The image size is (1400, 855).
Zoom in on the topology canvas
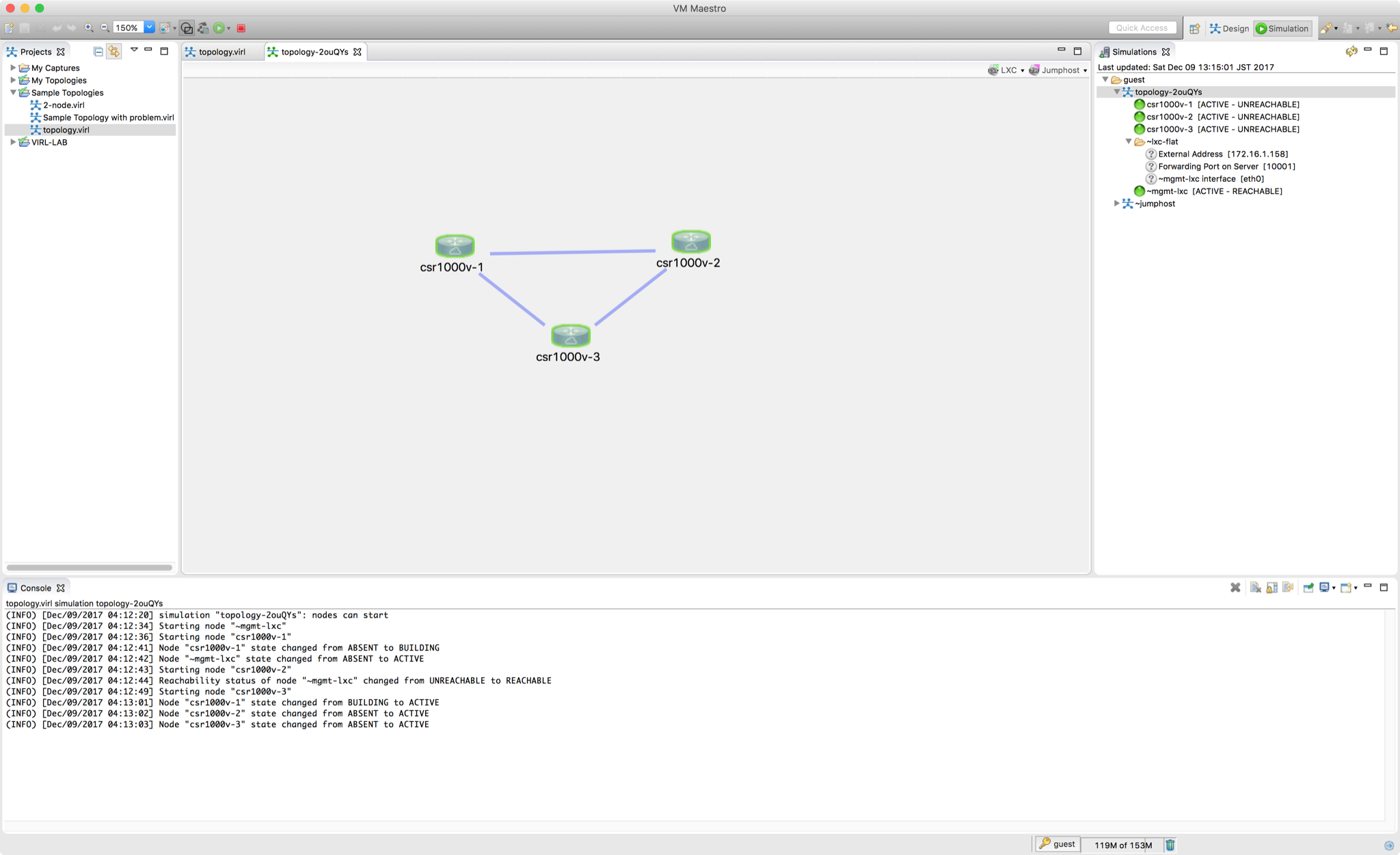(x=89, y=28)
